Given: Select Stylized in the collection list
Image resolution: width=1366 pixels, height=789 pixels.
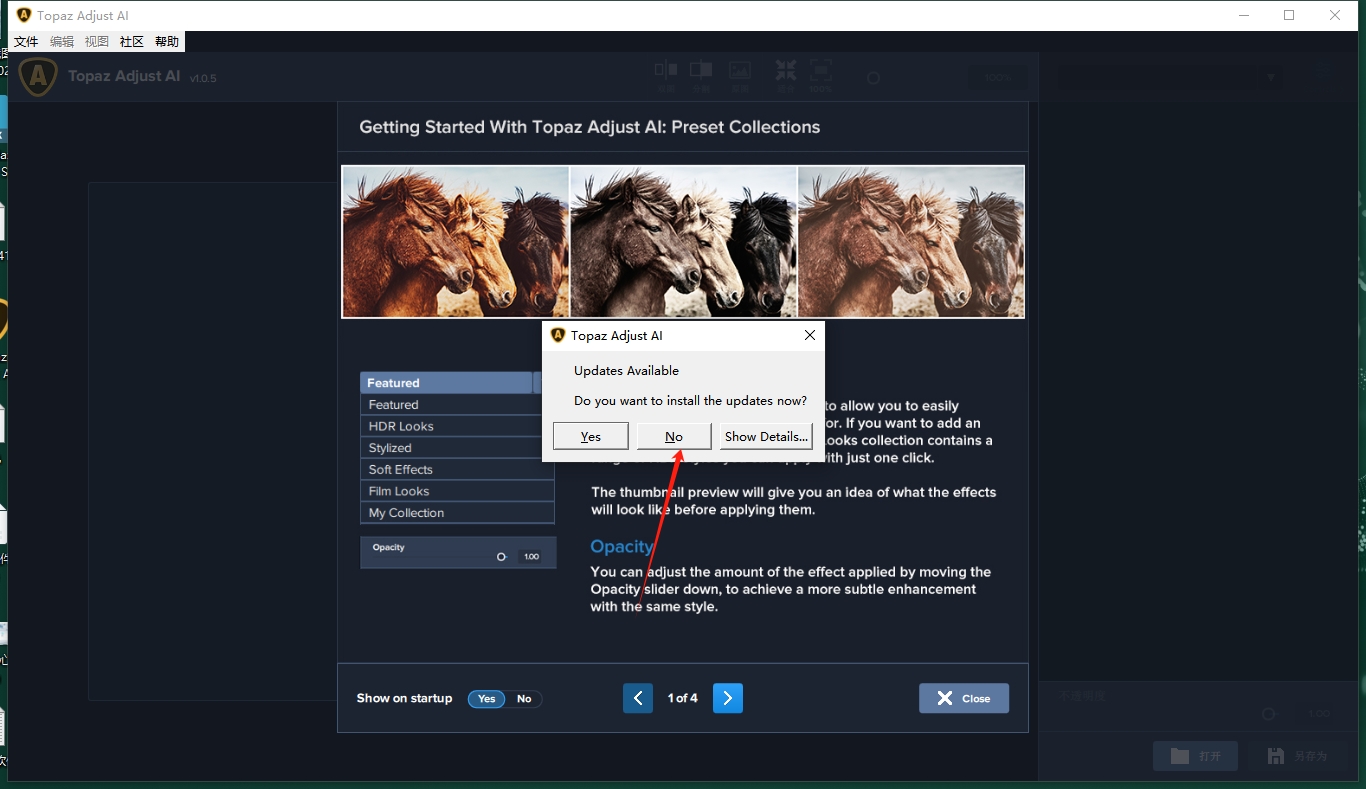Looking at the screenshot, I should tap(457, 448).
